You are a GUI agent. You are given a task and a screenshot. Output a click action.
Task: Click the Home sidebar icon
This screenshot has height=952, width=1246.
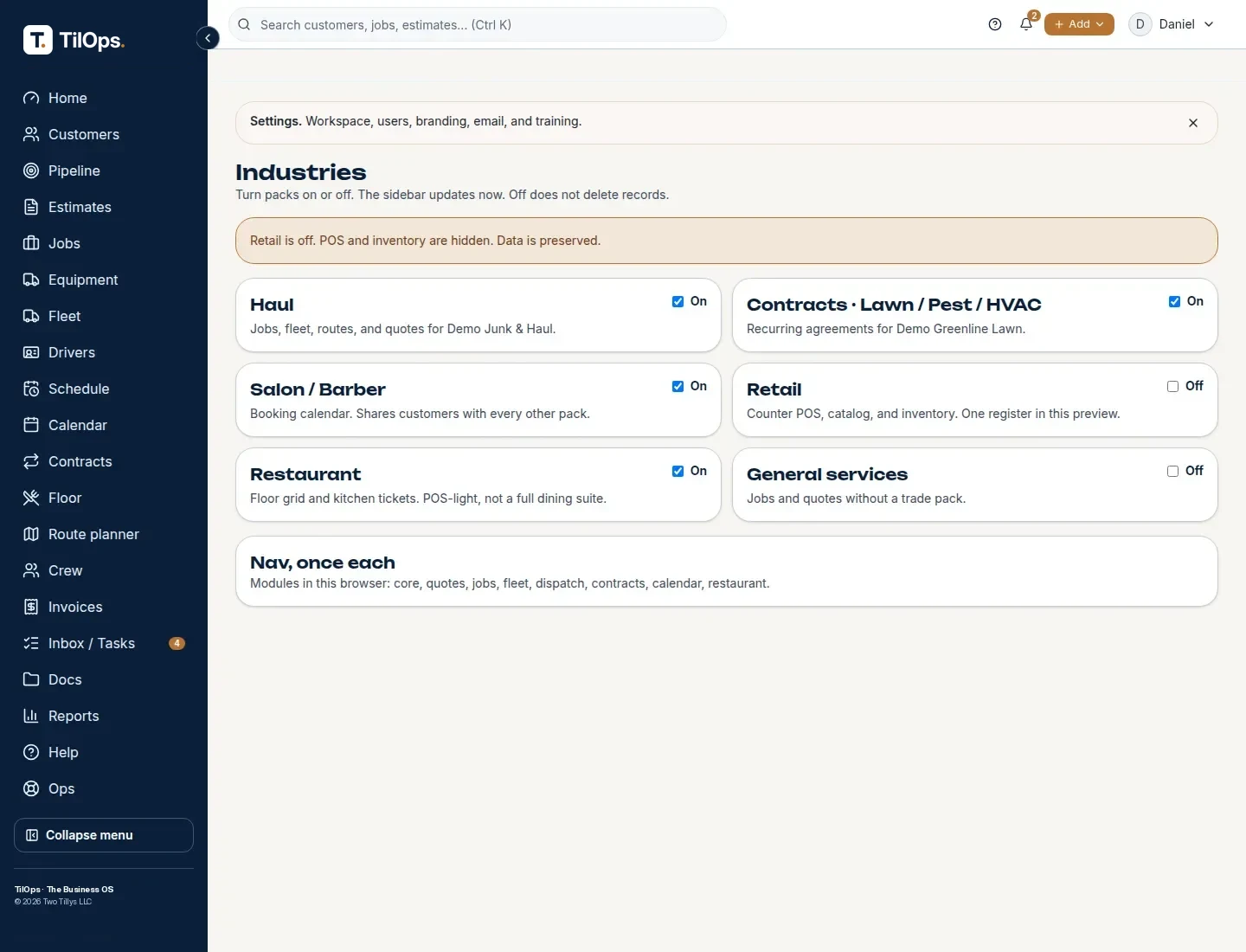pos(31,98)
